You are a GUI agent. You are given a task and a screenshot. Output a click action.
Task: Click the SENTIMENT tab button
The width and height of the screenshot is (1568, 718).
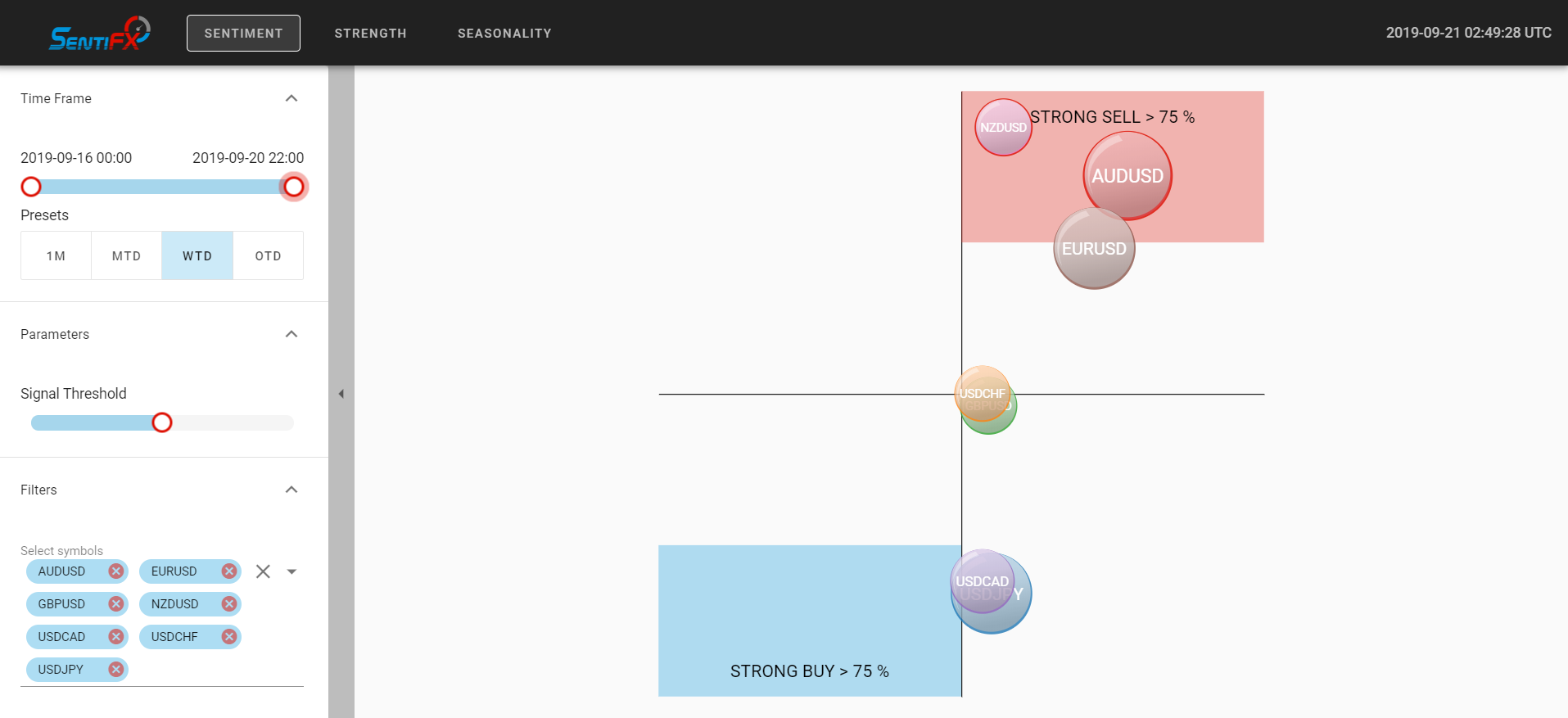243,34
